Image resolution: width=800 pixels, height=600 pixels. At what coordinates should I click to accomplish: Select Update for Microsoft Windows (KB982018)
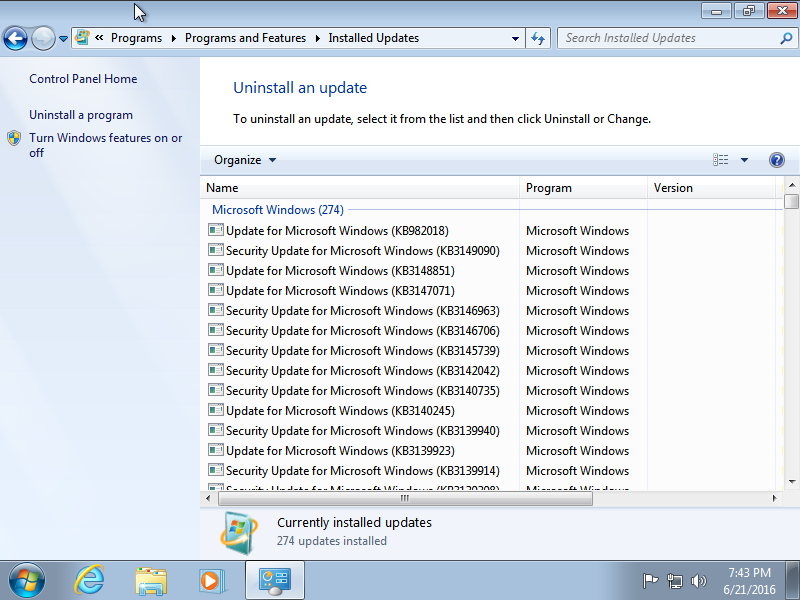[x=337, y=231]
